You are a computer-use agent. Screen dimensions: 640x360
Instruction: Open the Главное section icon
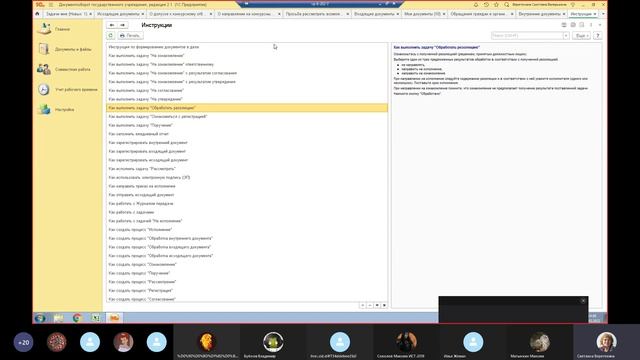click(x=44, y=29)
